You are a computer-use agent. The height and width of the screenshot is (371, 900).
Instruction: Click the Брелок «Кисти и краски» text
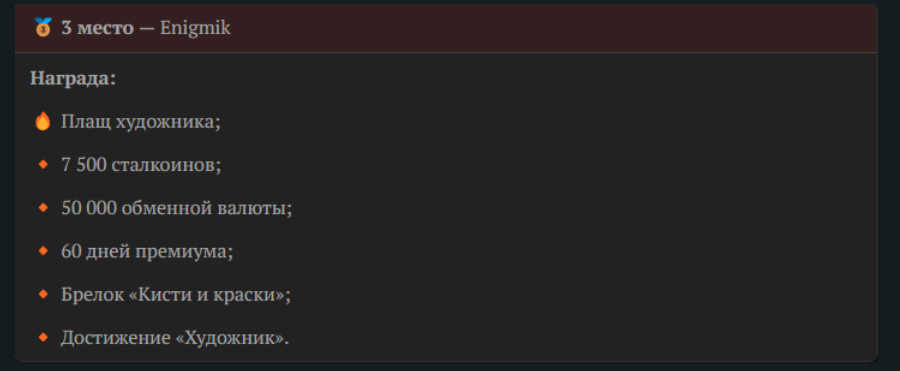pos(176,295)
